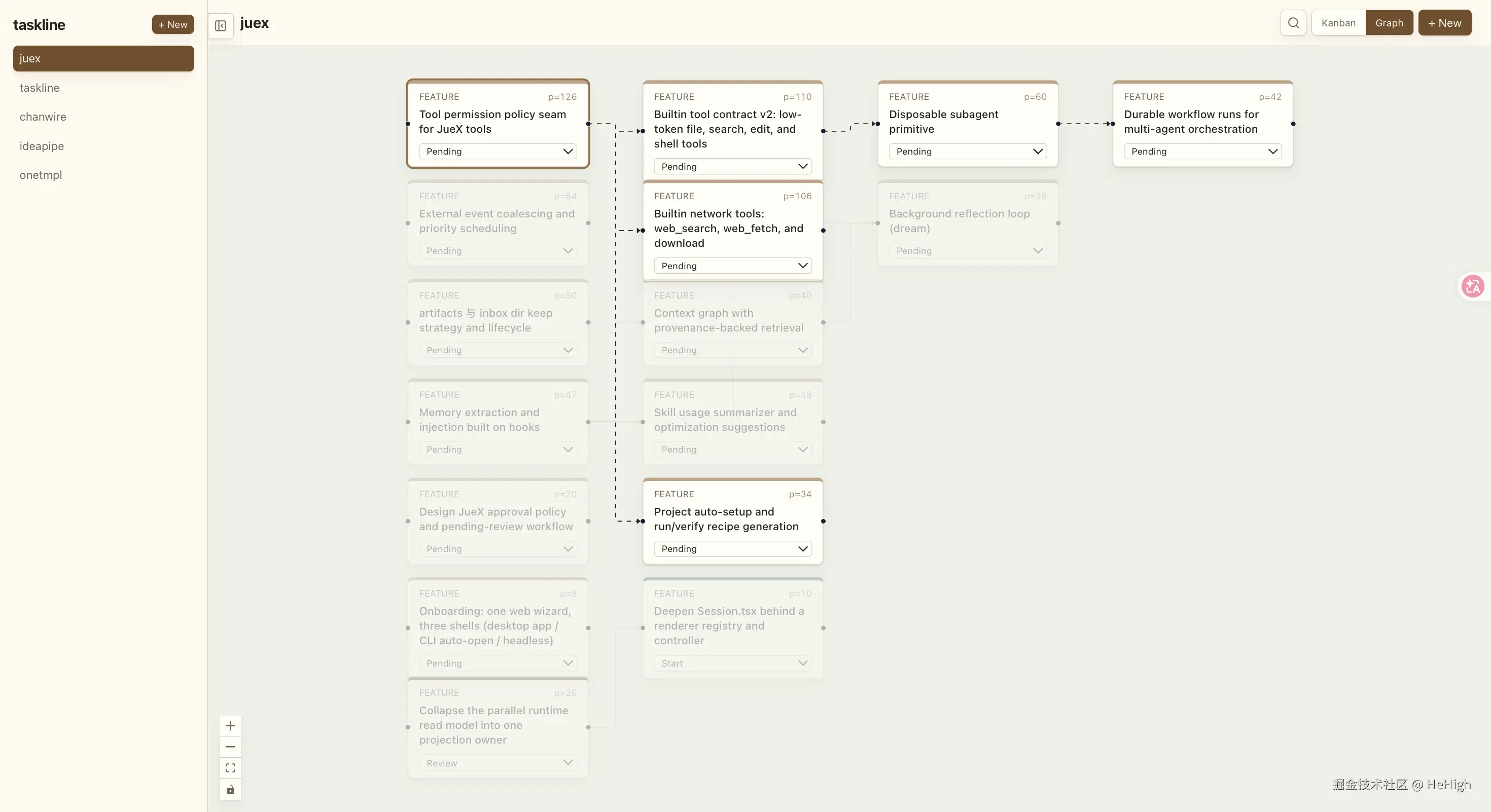Select the Context graph card title
Screen dimensions: 1491x812
click(x=729, y=320)
